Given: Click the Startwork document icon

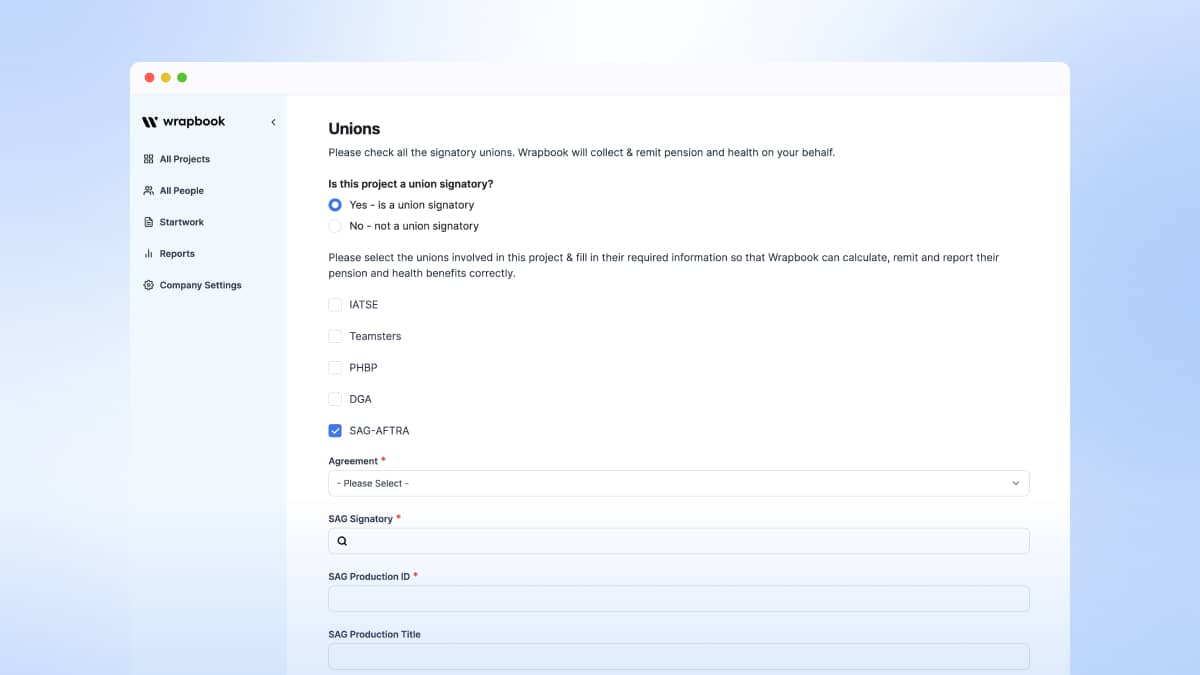Looking at the screenshot, I should tap(149, 222).
